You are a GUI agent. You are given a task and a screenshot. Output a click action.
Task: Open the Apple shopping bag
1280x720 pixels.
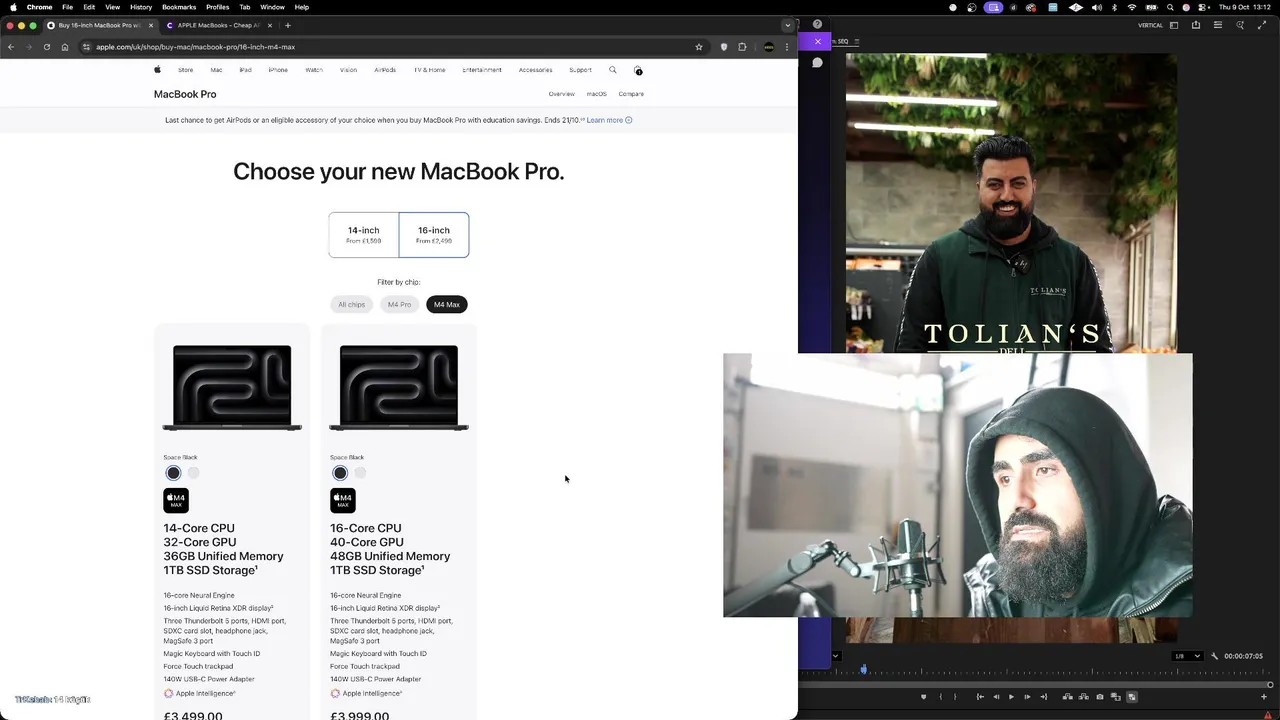click(x=637, y=70)
